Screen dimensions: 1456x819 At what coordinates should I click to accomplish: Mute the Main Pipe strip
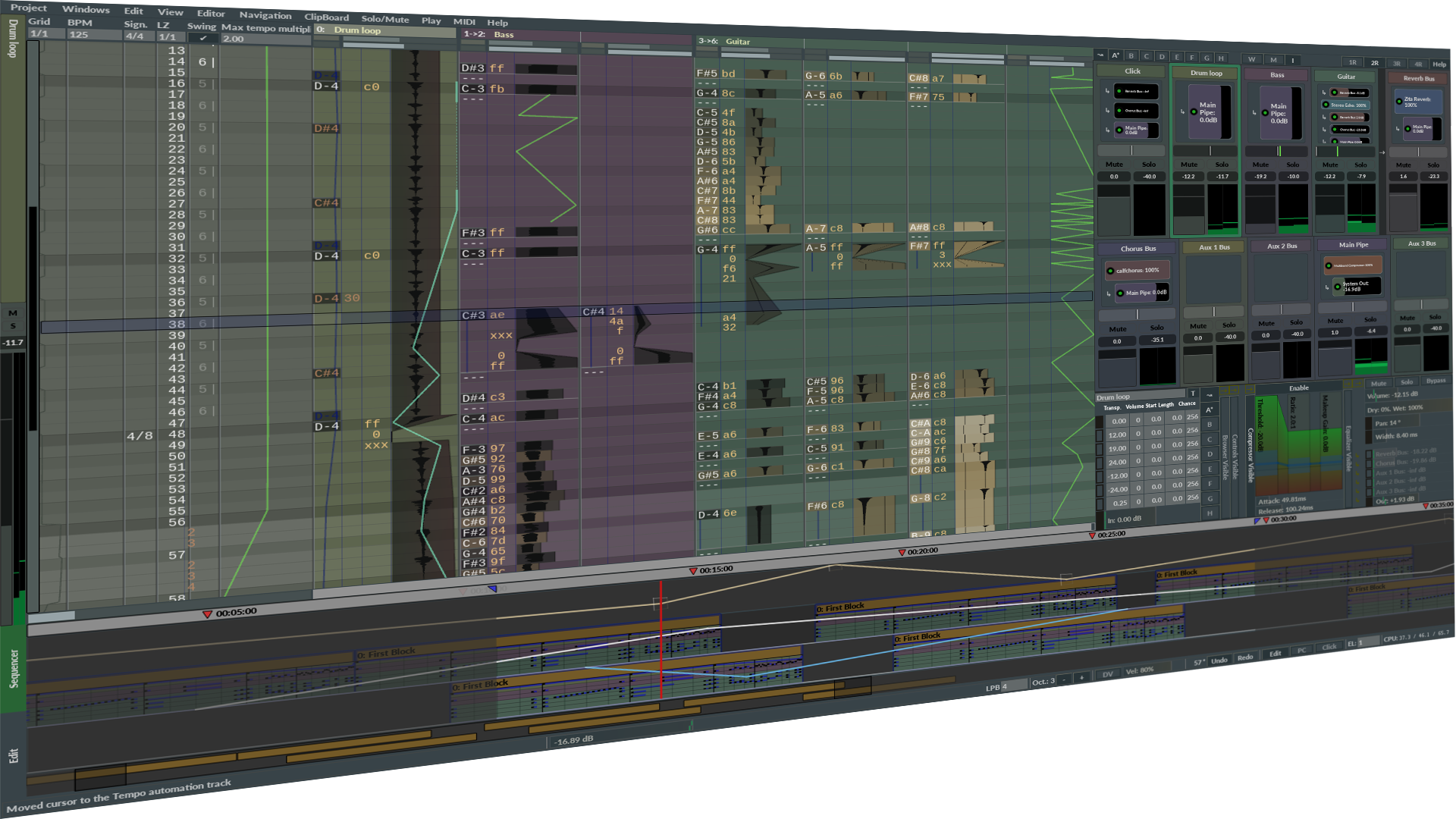[1335, 322]
